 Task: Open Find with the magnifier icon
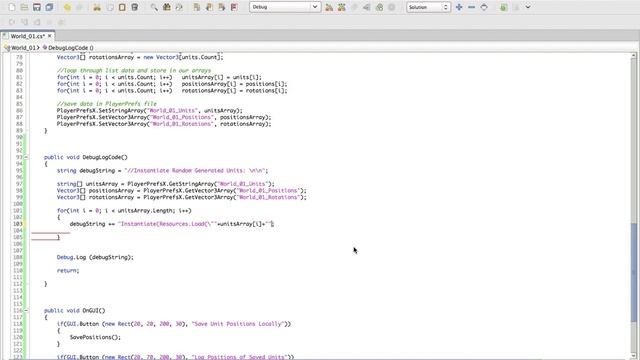154,7
